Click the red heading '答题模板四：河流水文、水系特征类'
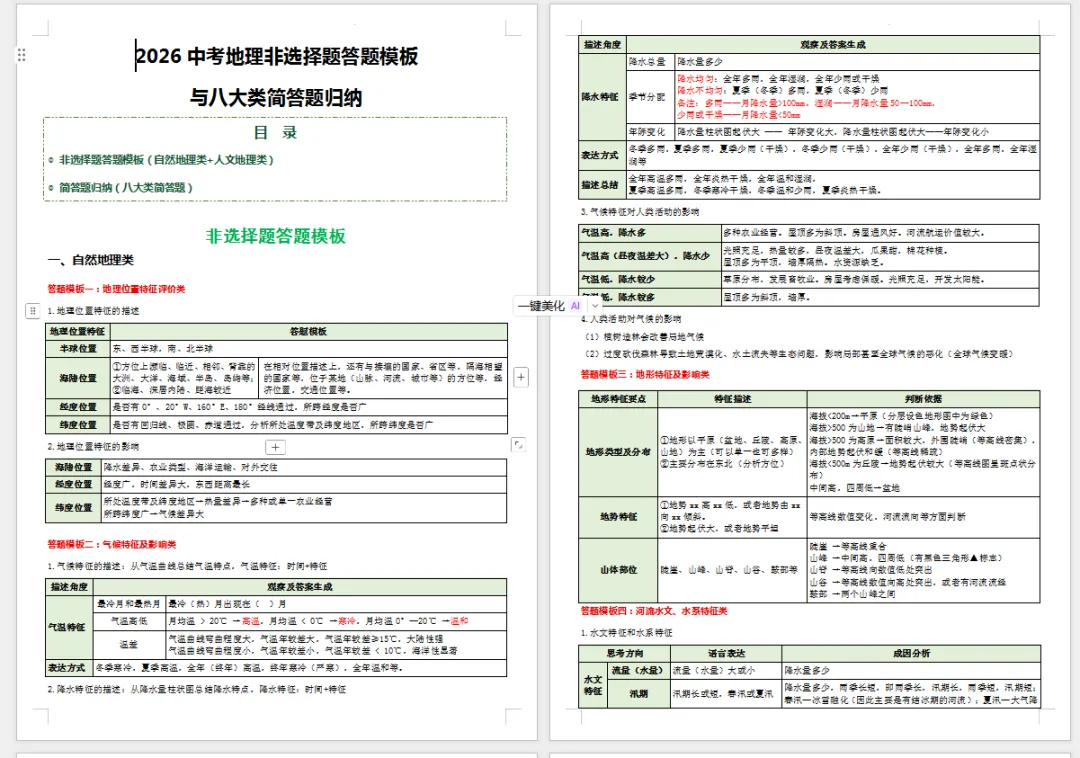The image size is (1080, 758). point(654,611)
